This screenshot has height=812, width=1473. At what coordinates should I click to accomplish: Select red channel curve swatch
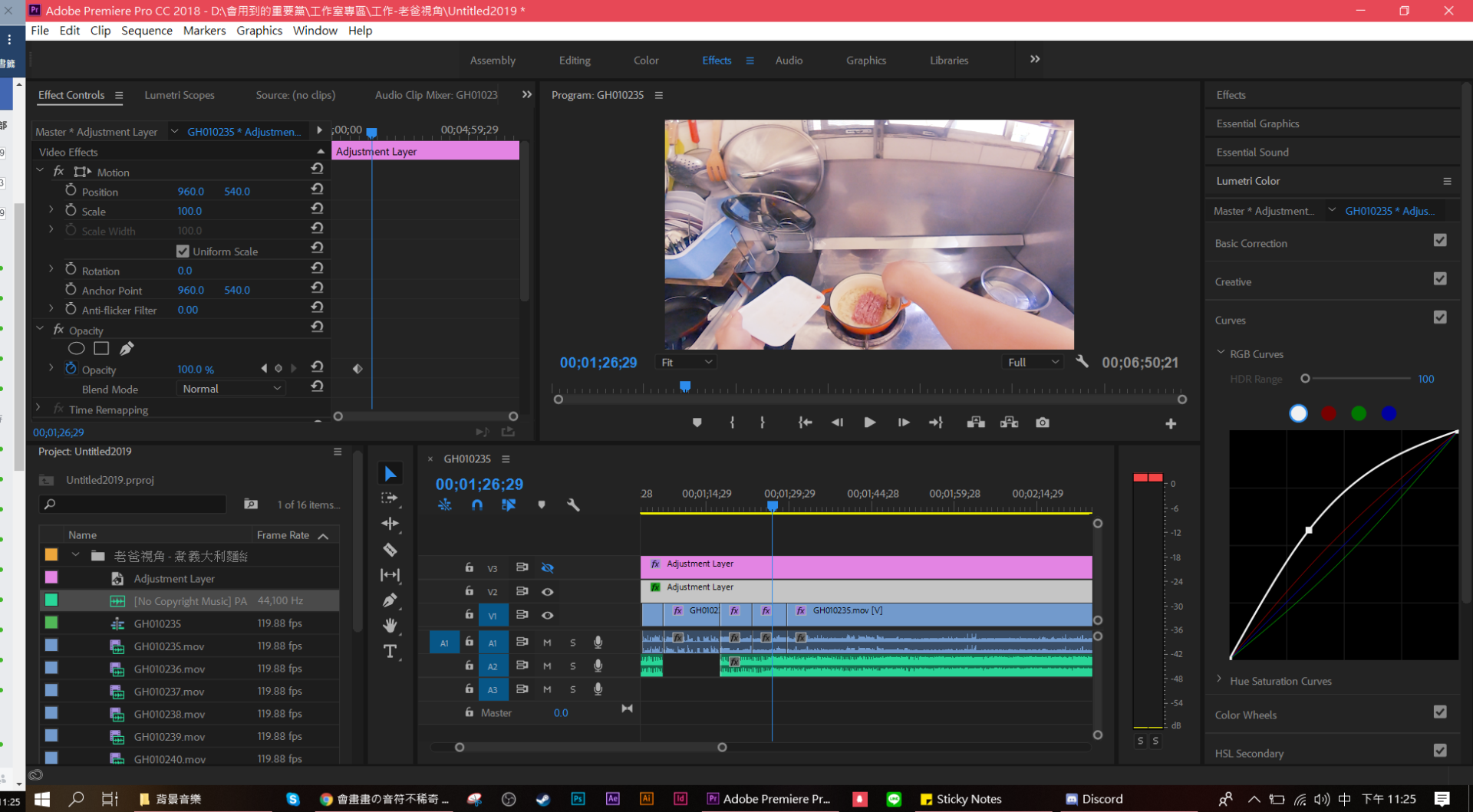(x=1329, y=413)
